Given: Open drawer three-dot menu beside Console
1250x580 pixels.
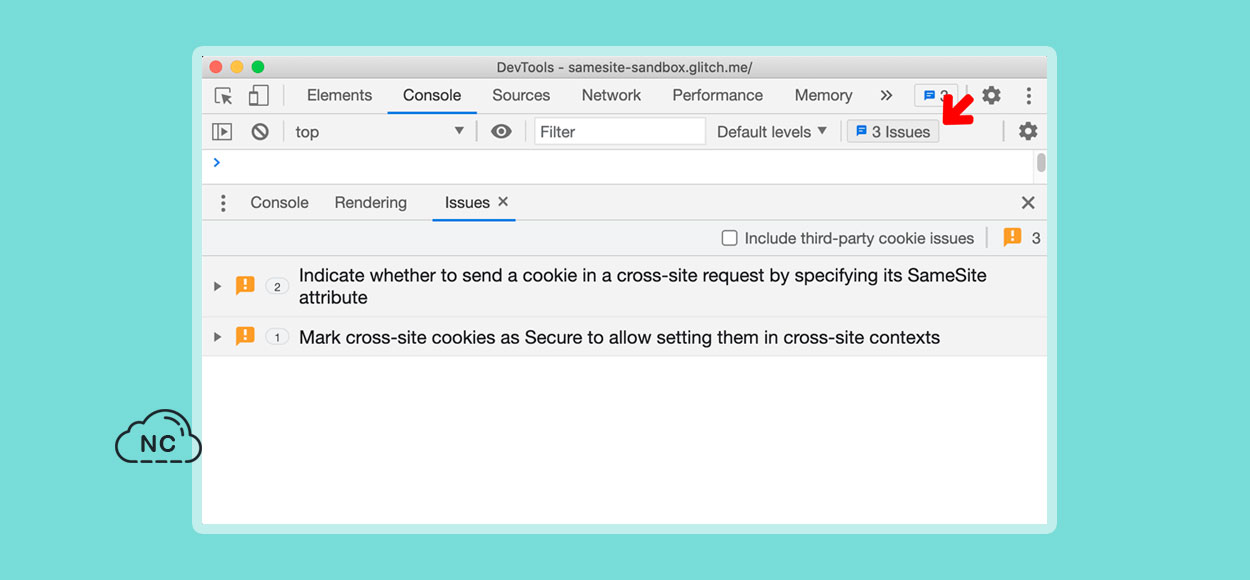Looking at the screenshot, I should 223,203.
